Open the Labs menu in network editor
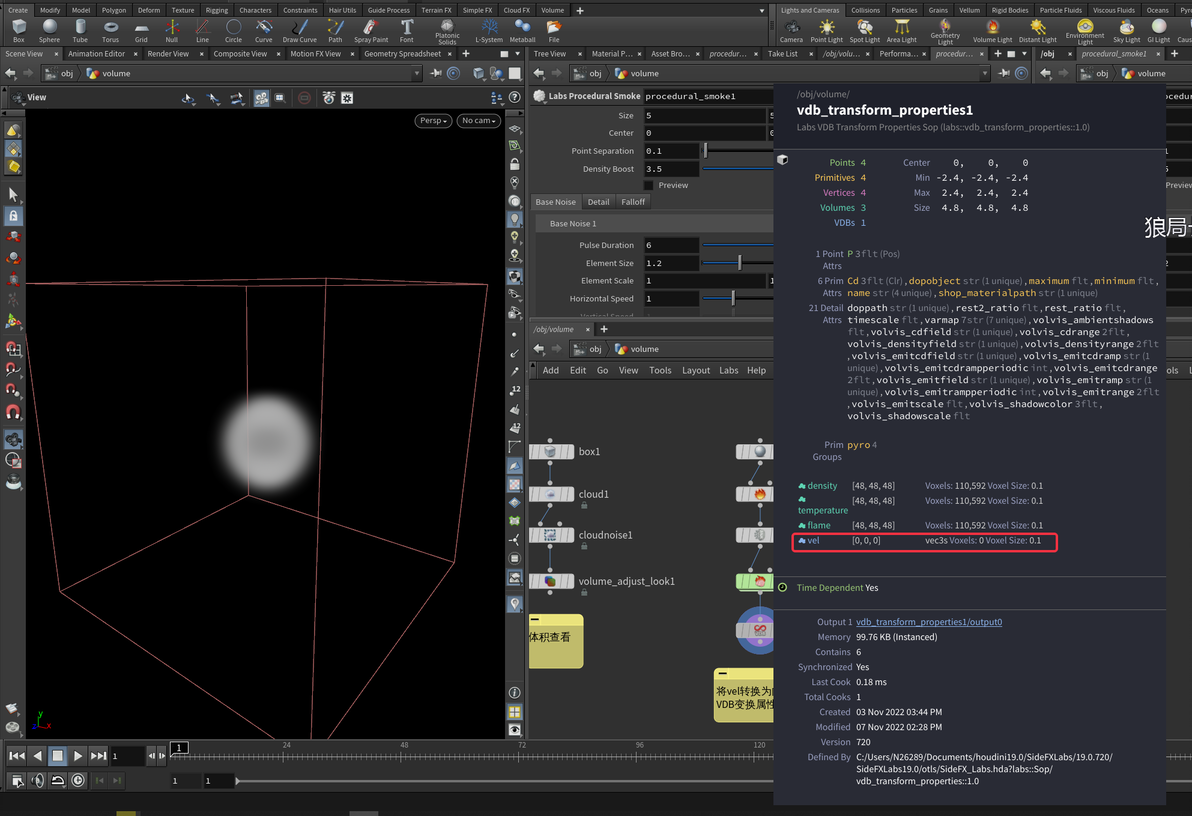 coord(729,370)
